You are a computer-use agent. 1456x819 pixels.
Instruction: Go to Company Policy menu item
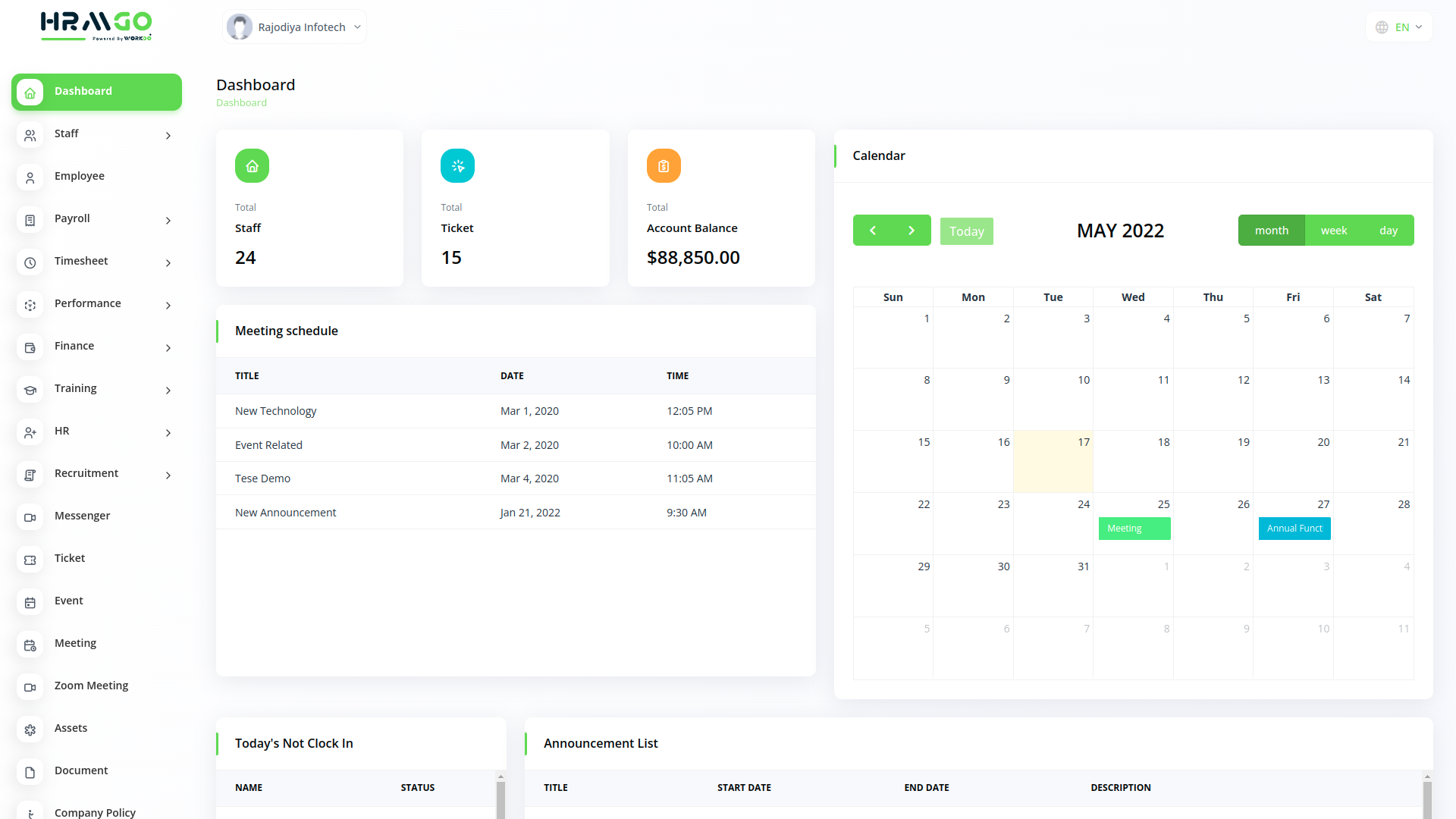95,812
